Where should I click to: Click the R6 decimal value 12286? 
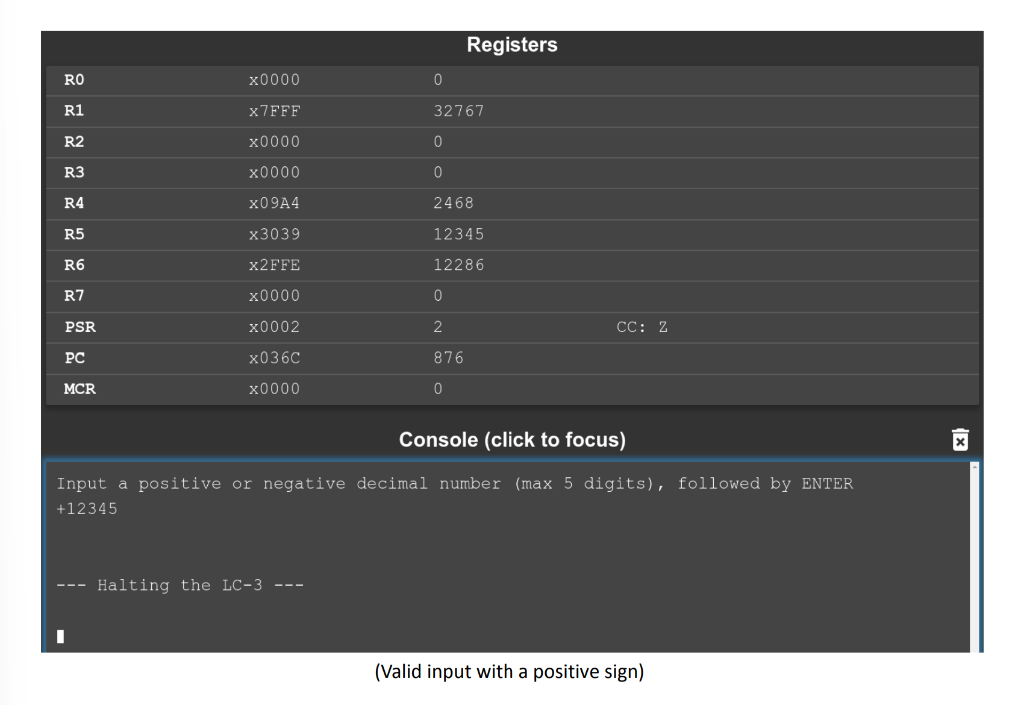click(458, 265)
